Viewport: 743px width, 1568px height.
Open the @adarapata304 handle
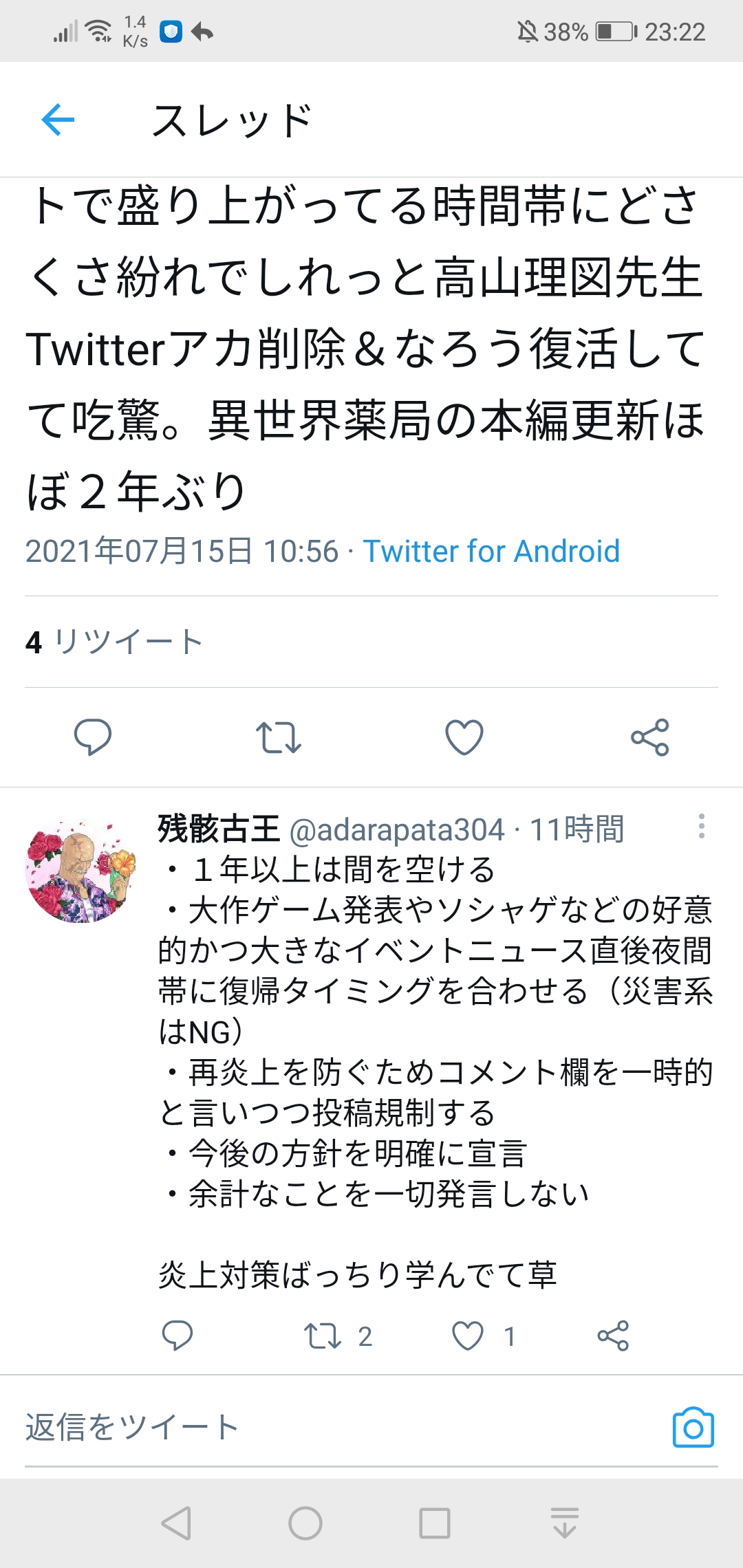click(397, 829)
